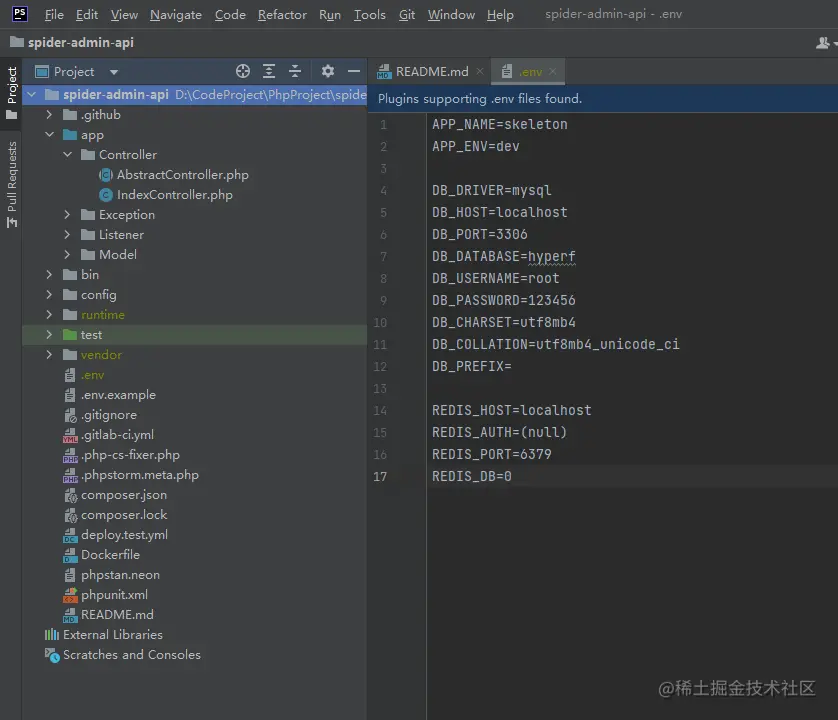Hide the Project panel with minus icon
Image resolution: width=838 pixels, height=720 pixels.
tap(354, 71)
